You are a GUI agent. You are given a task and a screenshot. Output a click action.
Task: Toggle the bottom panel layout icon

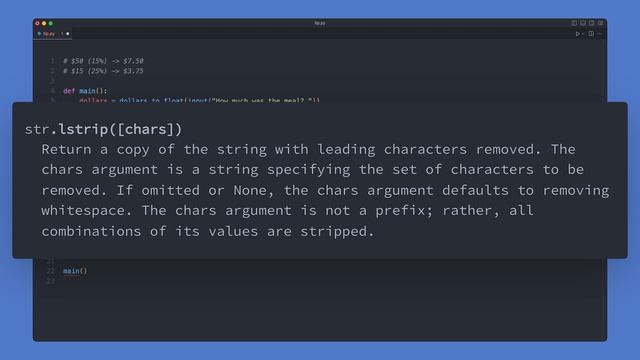[x=583, y=23]
